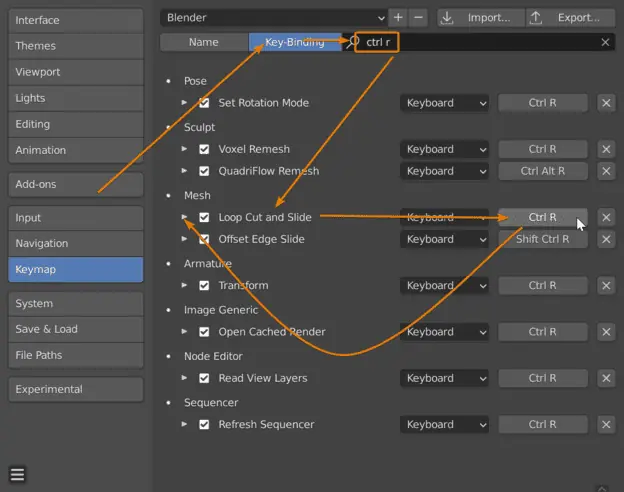Screen dimensions: 624x492
Task: Remove the QuadriFlow Remesh keymap item
Action: click(x=606, y=171)
